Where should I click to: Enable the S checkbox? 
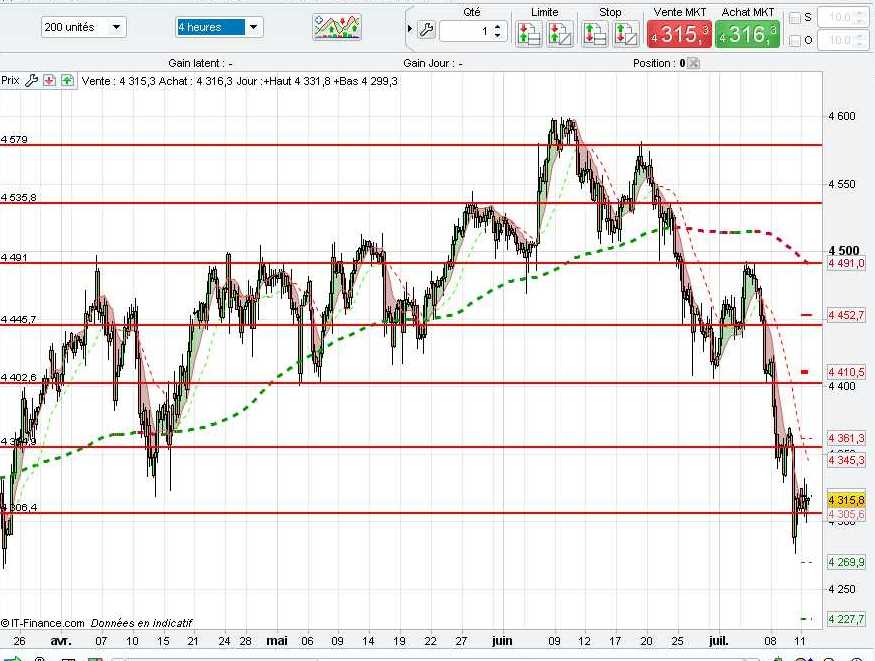click(795, 18)
